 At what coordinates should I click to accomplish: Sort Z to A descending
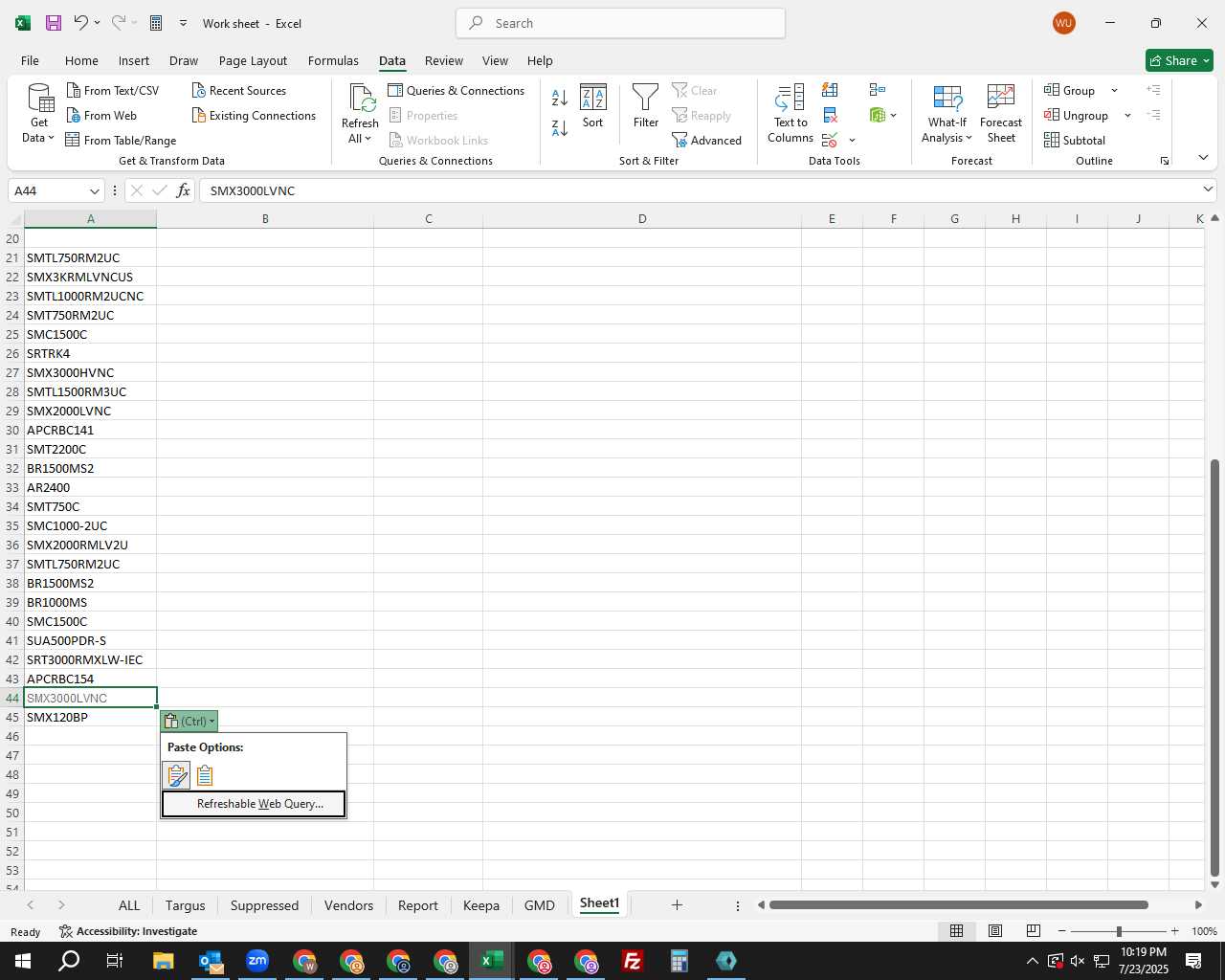point(560,126)
